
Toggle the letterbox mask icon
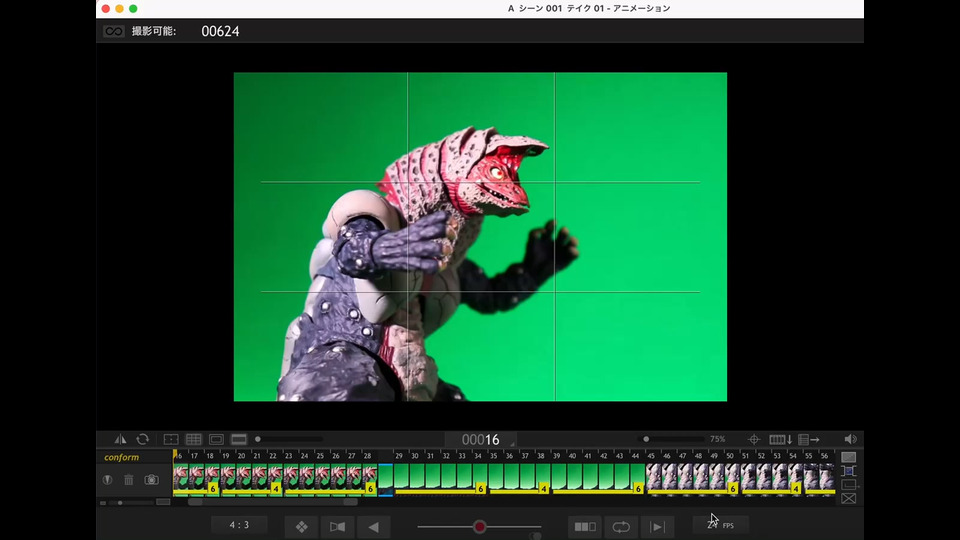pyautogui.click(x=239, y=439)
